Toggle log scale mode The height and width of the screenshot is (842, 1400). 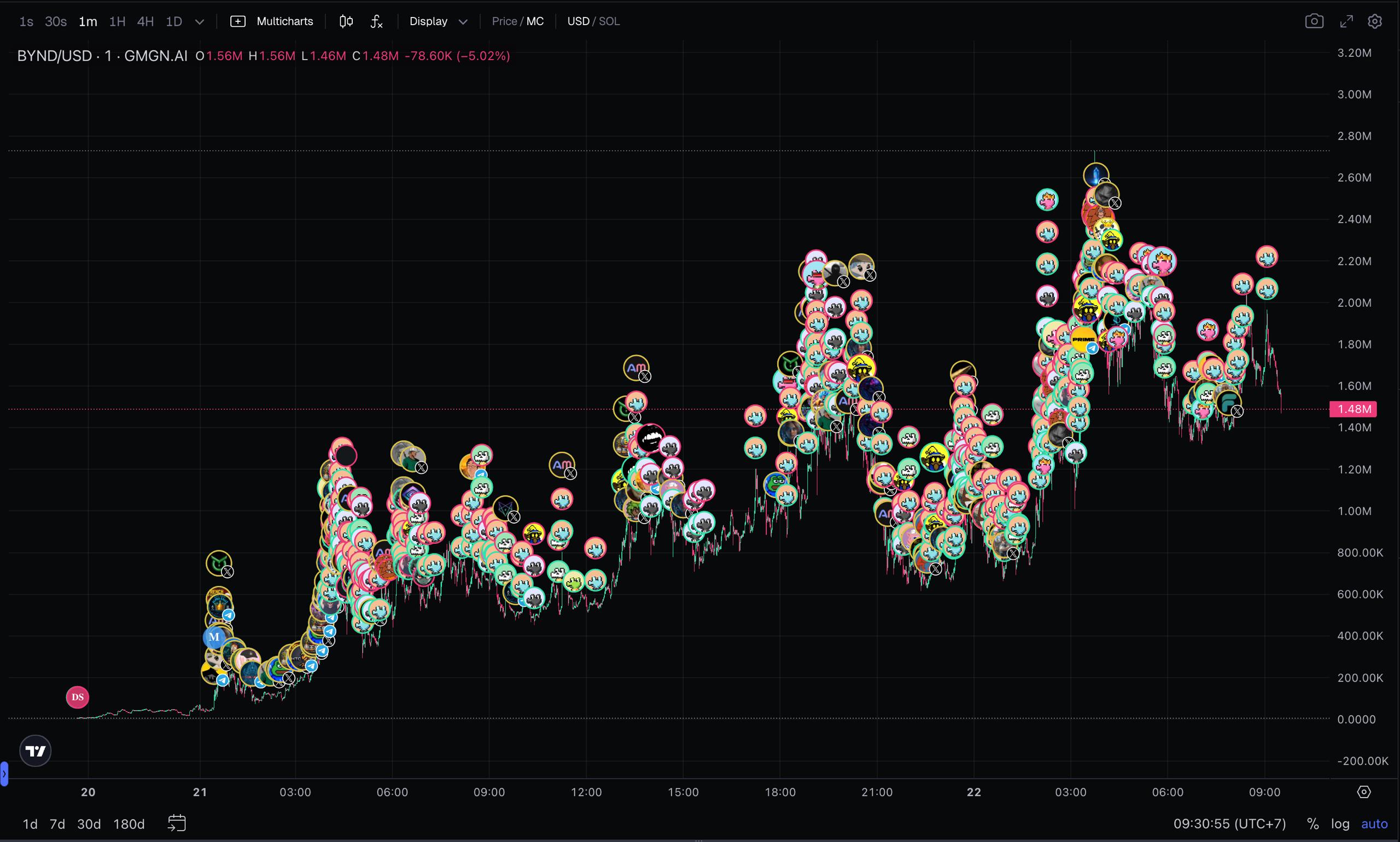(x=1340, y=824)
